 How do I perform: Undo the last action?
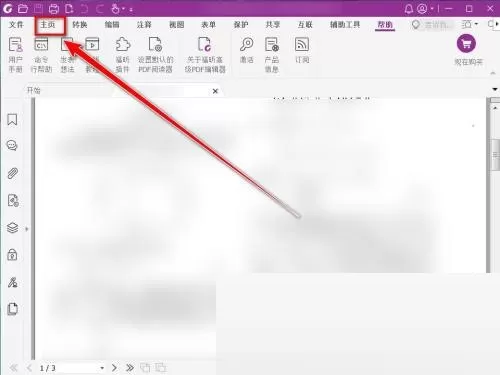84,8
